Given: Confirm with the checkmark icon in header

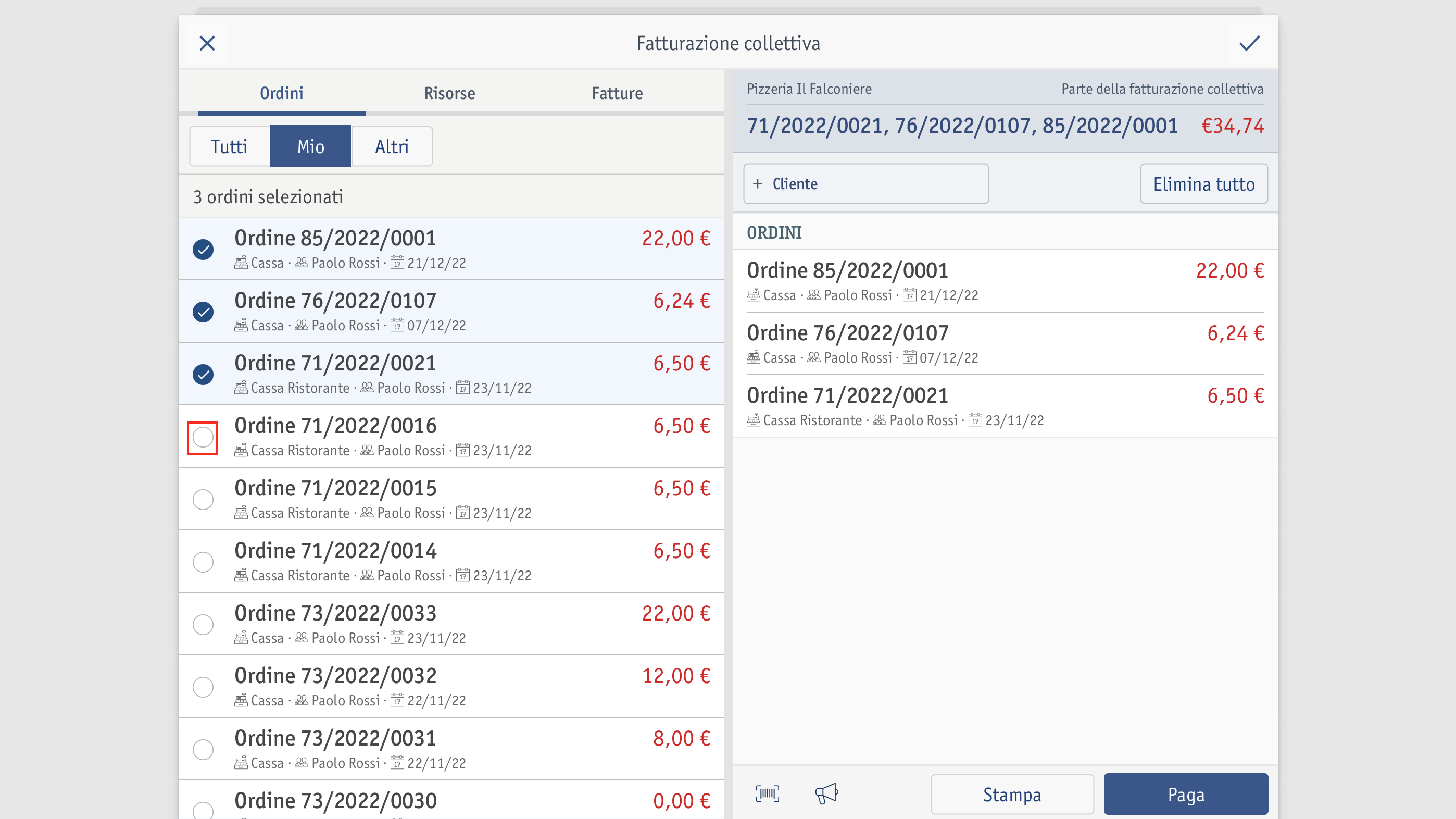Looking at the screenshot, I should 1249,43.
